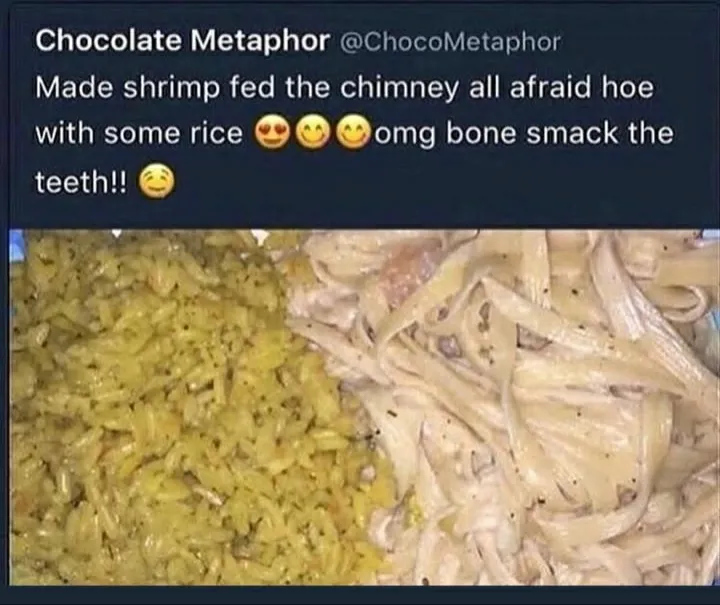This screenshot has width=720, height=605.
Task: Click the word 'chimney' in the tweet
Action: click(399, 89)
